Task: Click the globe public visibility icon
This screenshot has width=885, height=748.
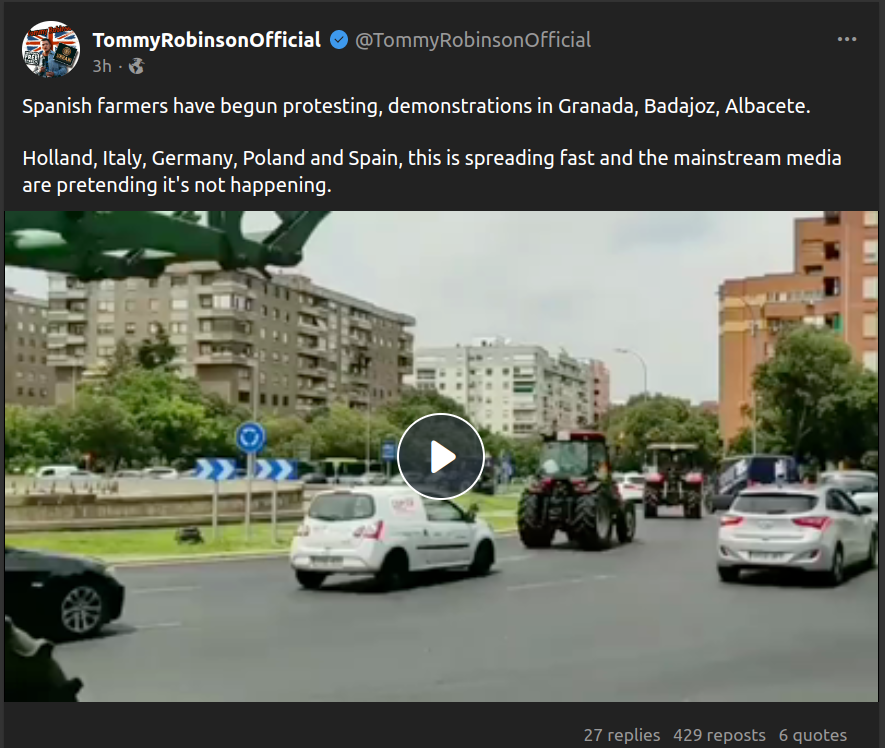Action: 136,66
